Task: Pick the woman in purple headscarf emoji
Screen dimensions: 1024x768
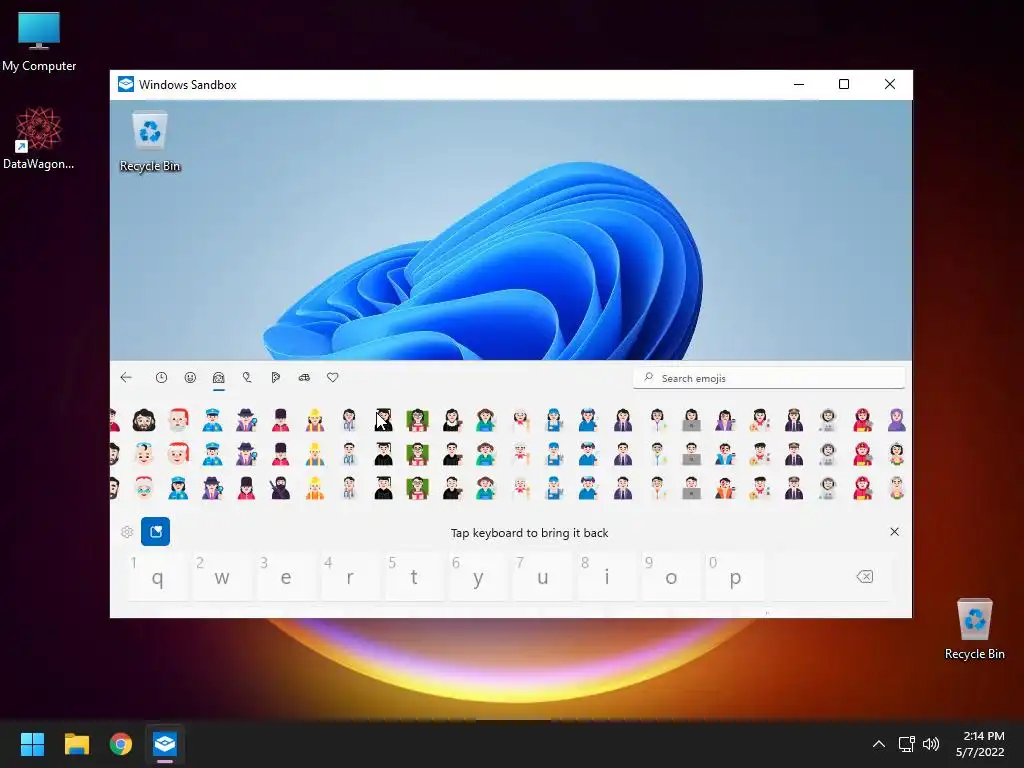Action: pyautogui.click(x=897, y=420)
